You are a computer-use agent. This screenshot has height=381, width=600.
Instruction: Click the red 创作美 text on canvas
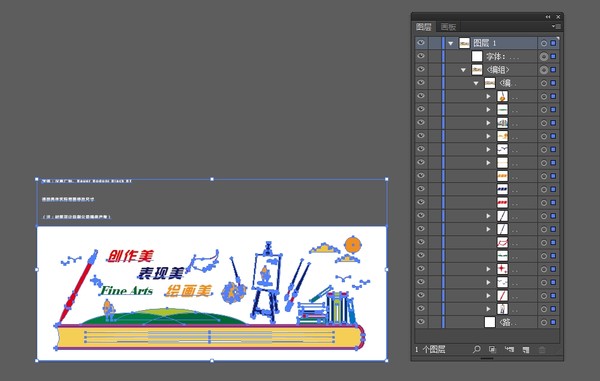coord(130,256)
